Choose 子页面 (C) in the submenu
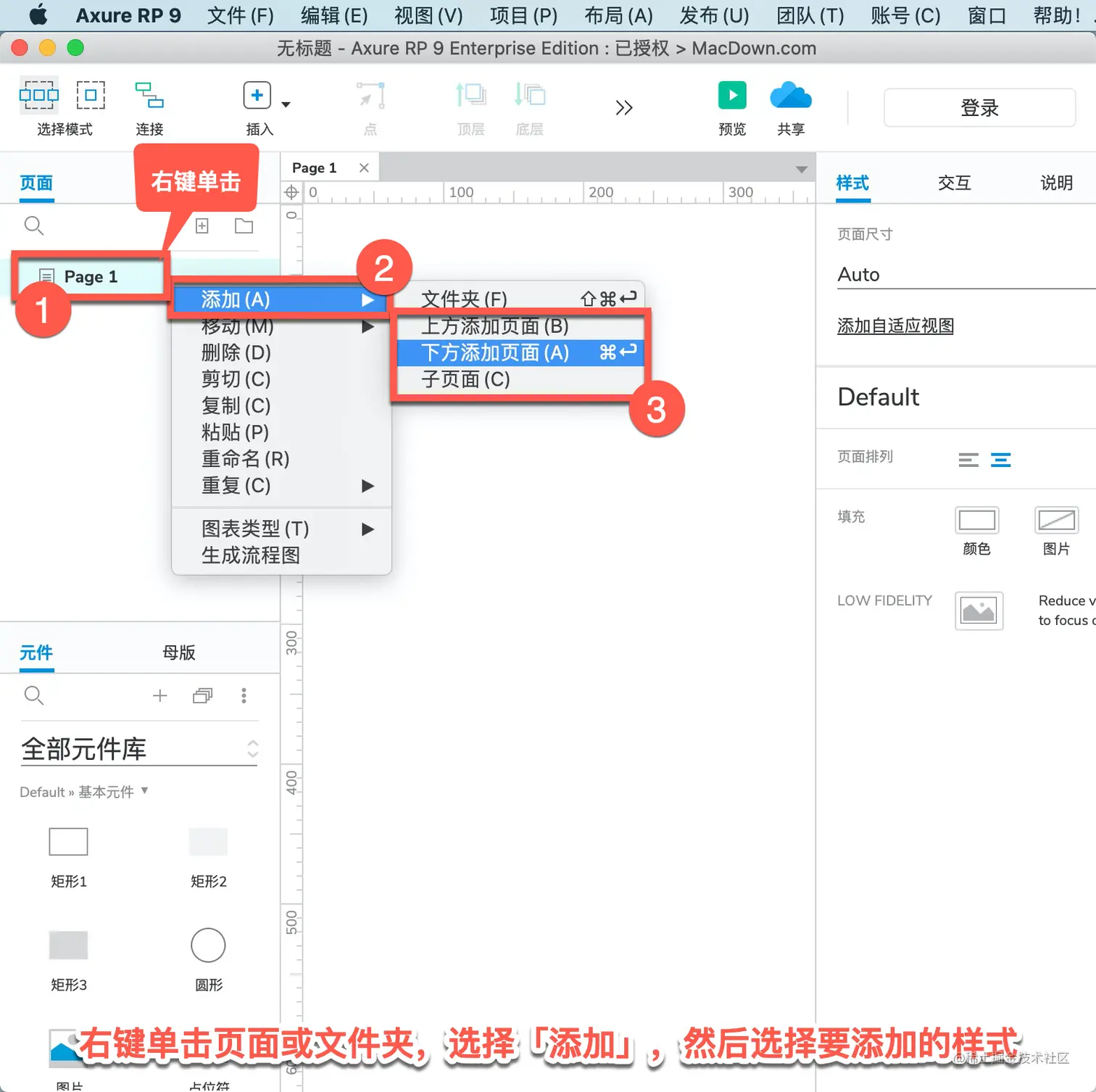 (520, 379)
